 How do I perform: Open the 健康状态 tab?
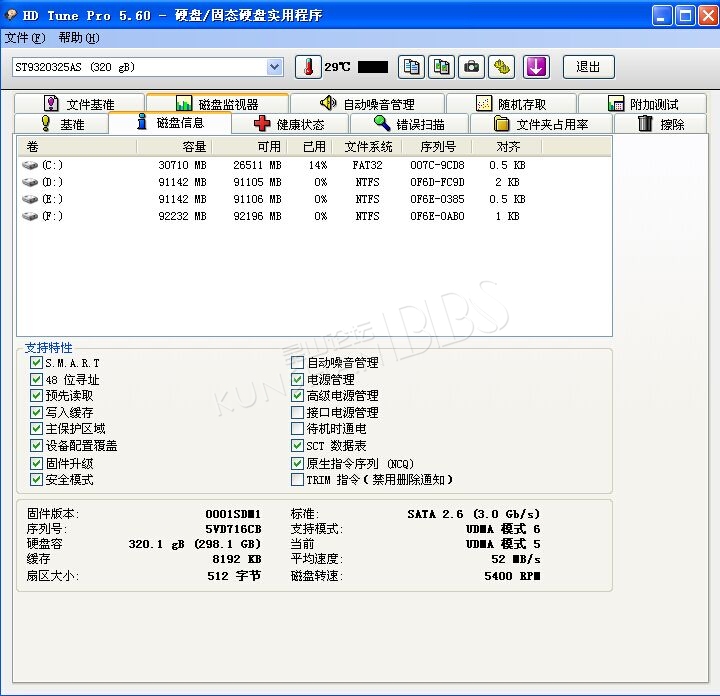click(289, 124)
